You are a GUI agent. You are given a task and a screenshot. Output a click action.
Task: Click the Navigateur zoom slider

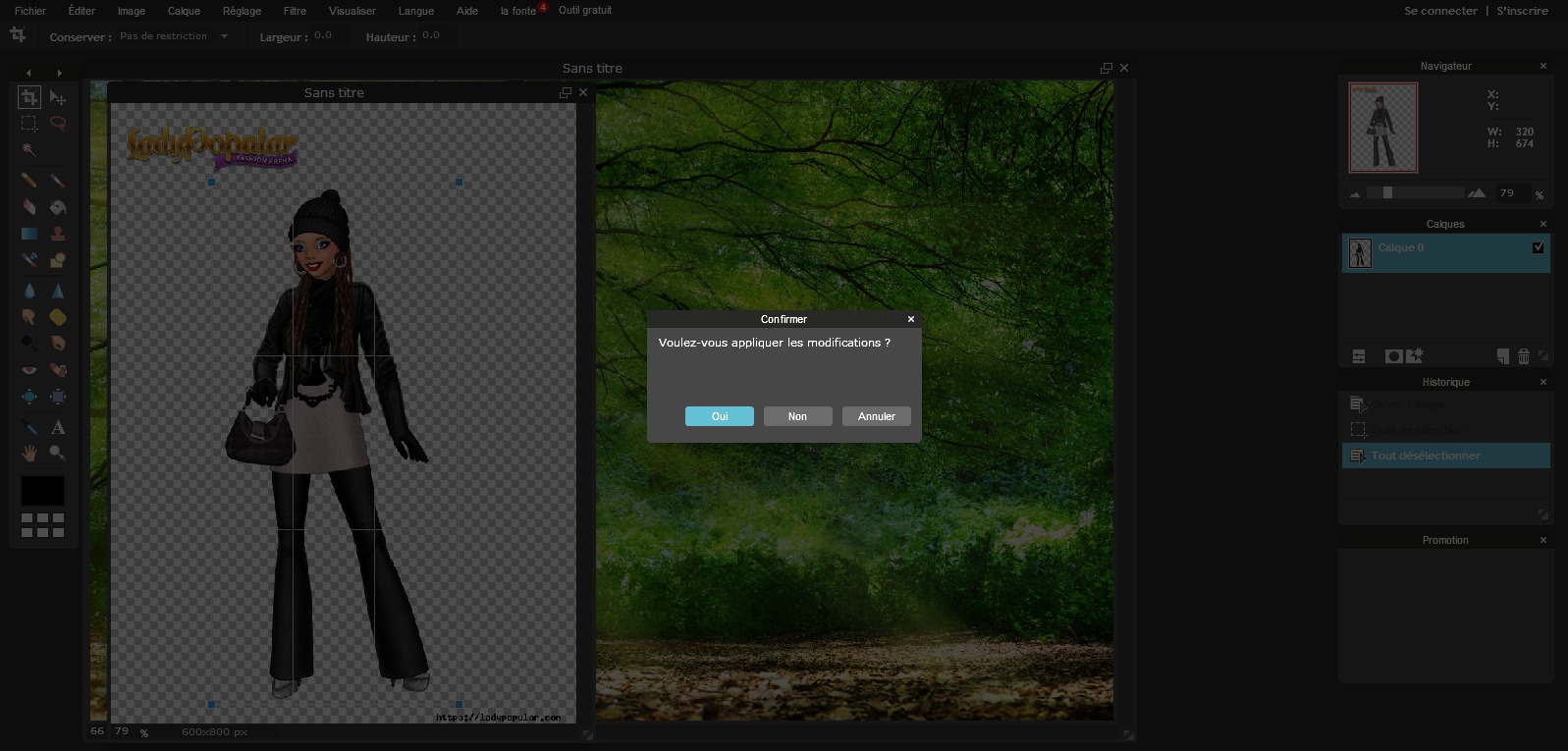coord(1387,193)
